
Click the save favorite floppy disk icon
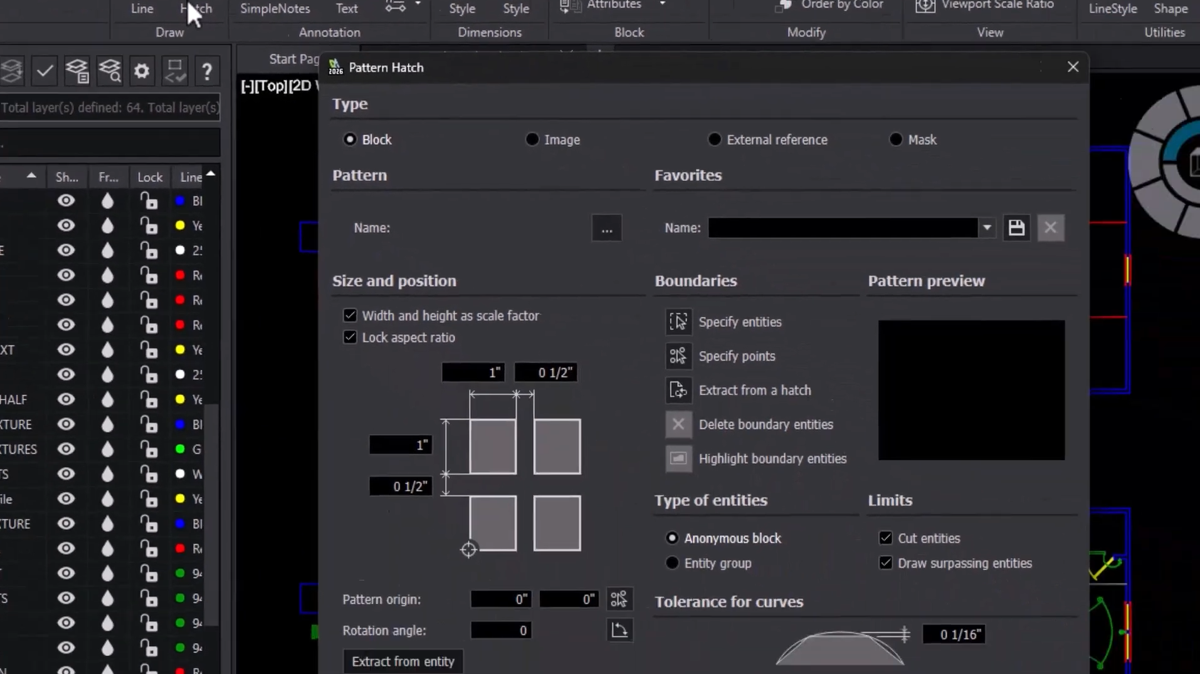1016,228
